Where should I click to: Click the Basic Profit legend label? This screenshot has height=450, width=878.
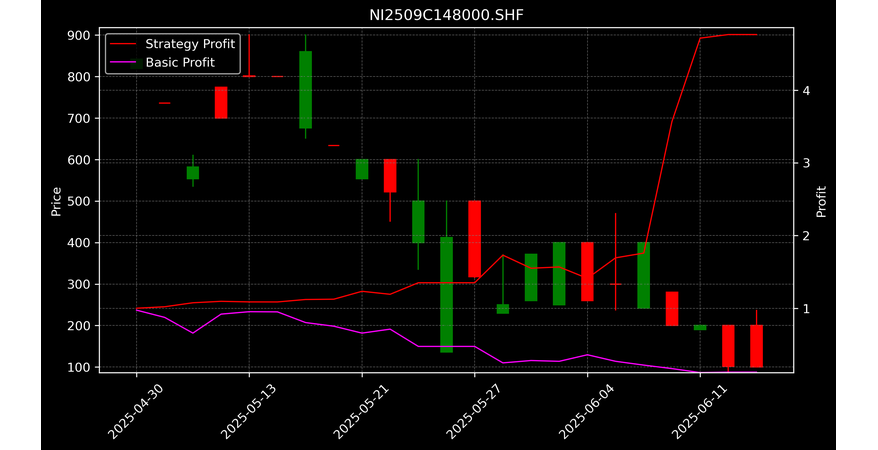pyautogui.click(x=180, y=62)
